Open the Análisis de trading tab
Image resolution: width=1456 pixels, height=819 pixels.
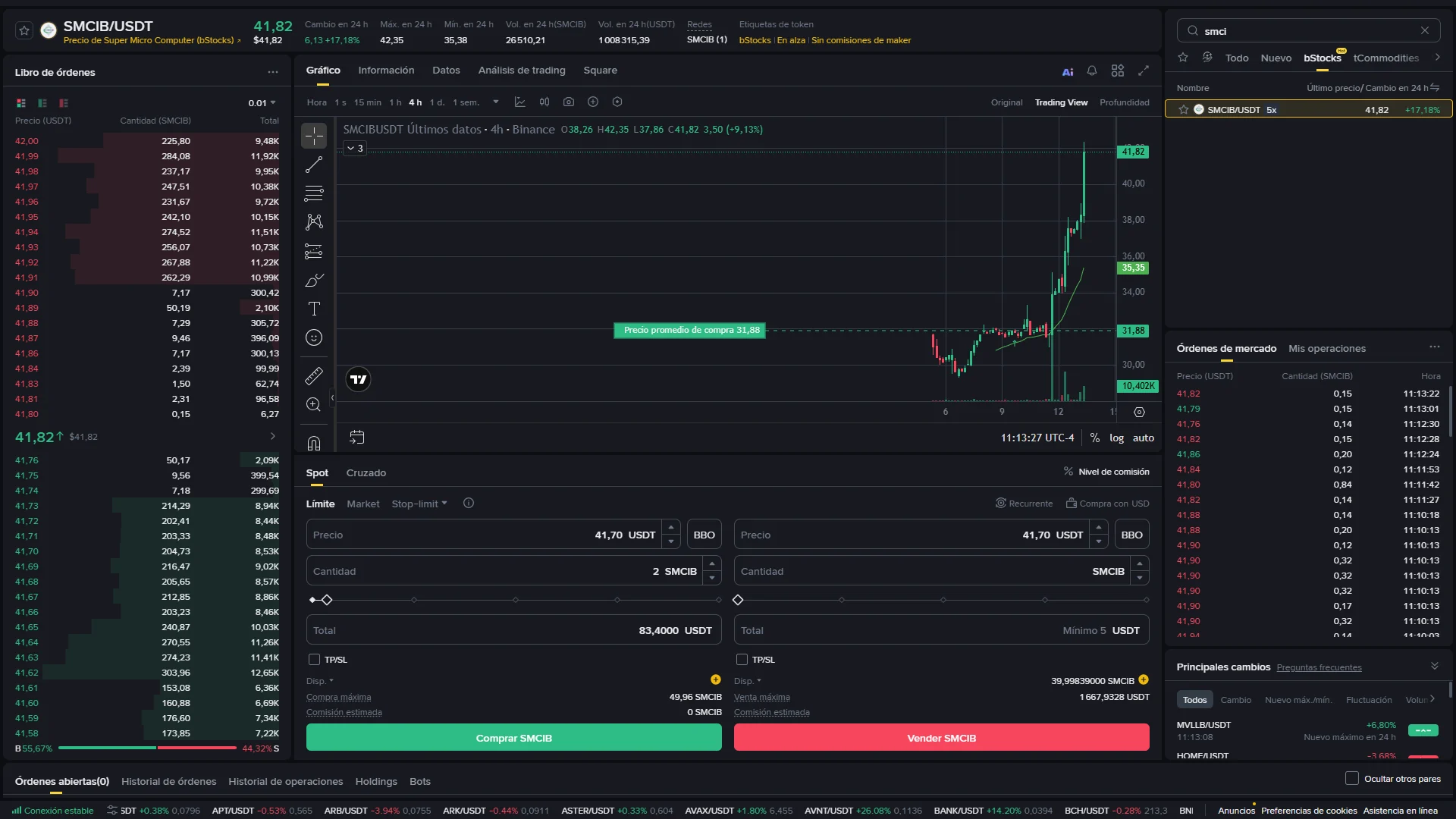coord(522,71)
